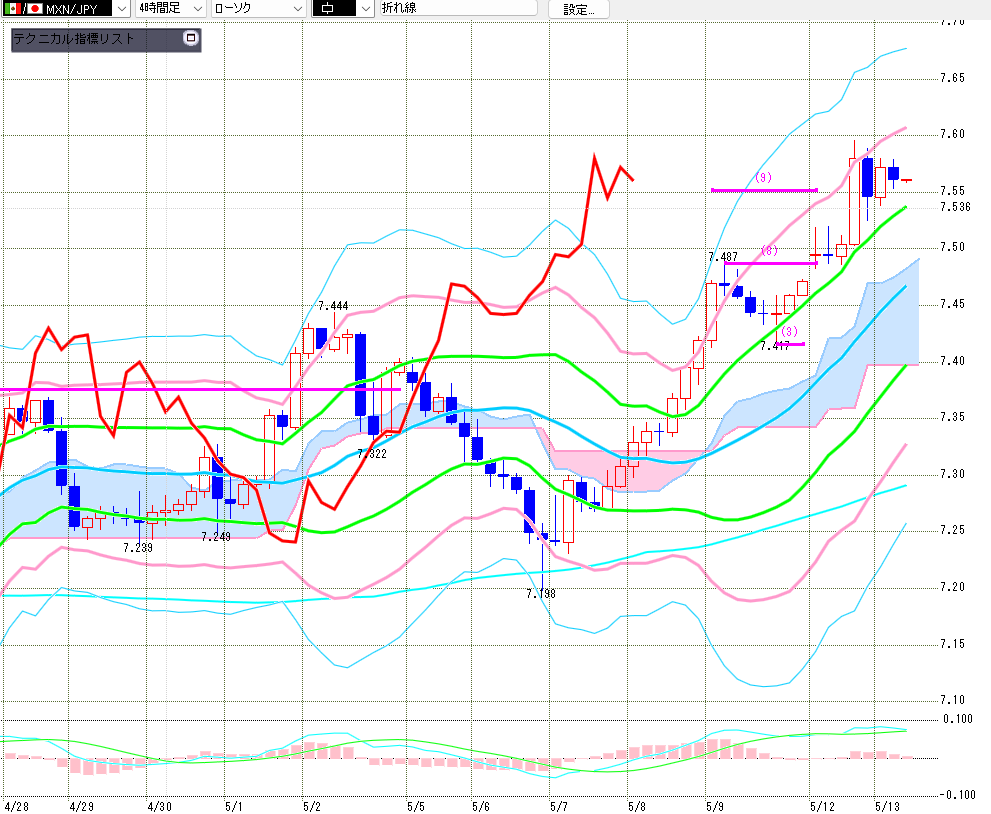Screen dimensions: 991x814
Task: Click the 7.198 low price label
Action: click(x=540, y=593)
